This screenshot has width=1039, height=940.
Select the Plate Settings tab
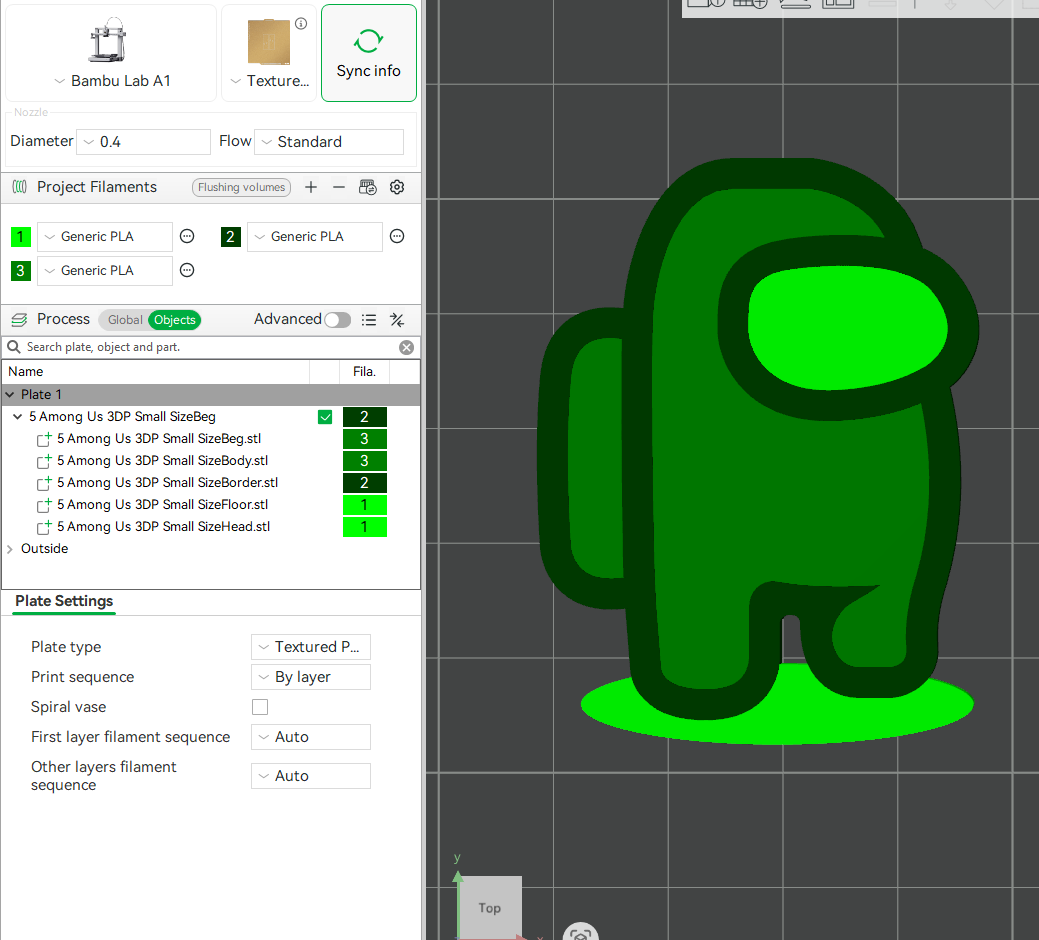(x=63, y=601)
